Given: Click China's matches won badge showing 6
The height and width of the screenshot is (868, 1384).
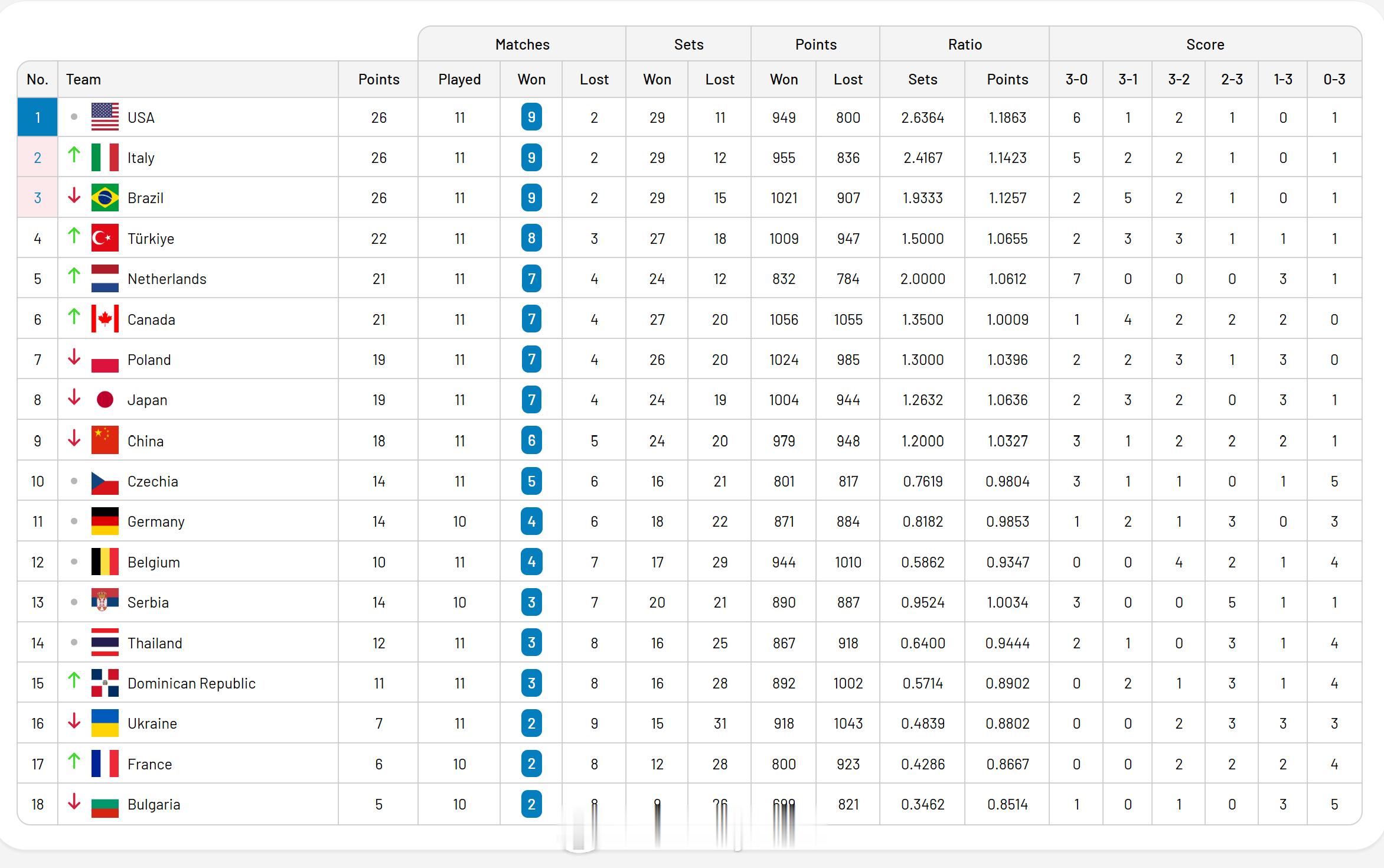Looking at the screenshot, I should point(531,440).
